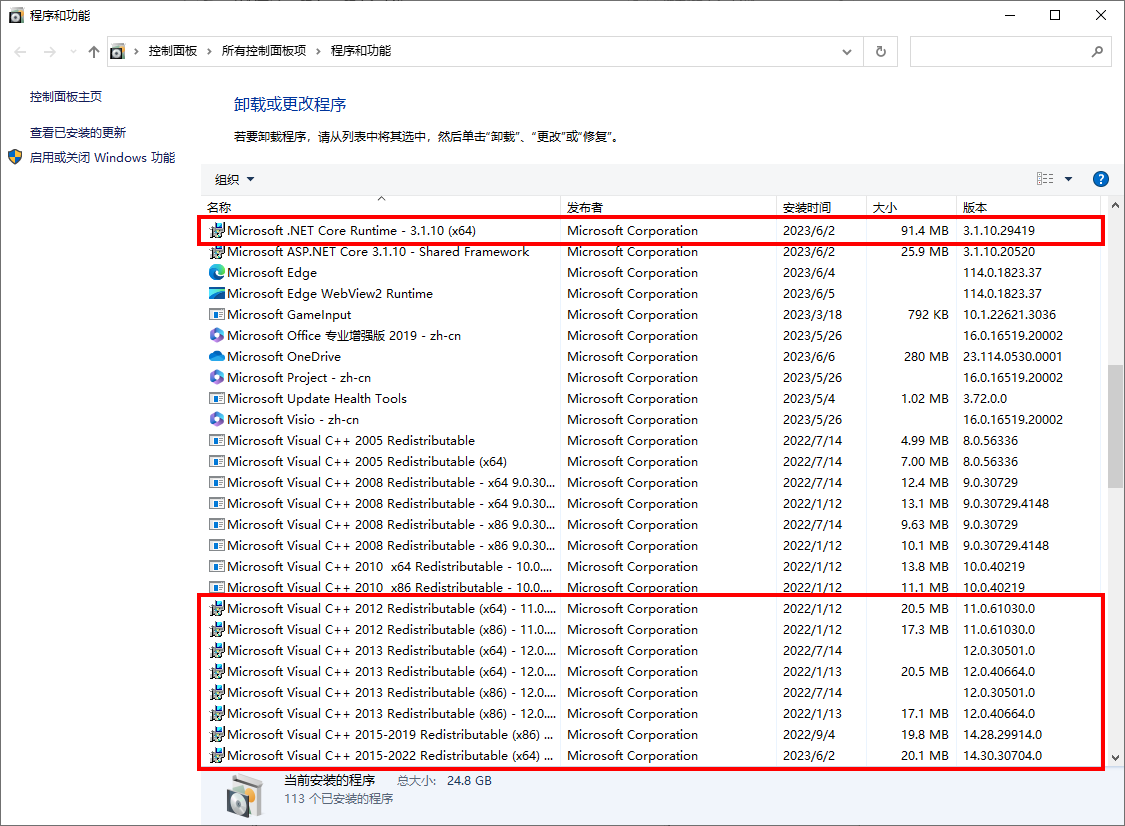Click the 程序和功能 breadcrumb
Image resolution: width=1125 pixels, height=826 pixels.
coord(361,51)
